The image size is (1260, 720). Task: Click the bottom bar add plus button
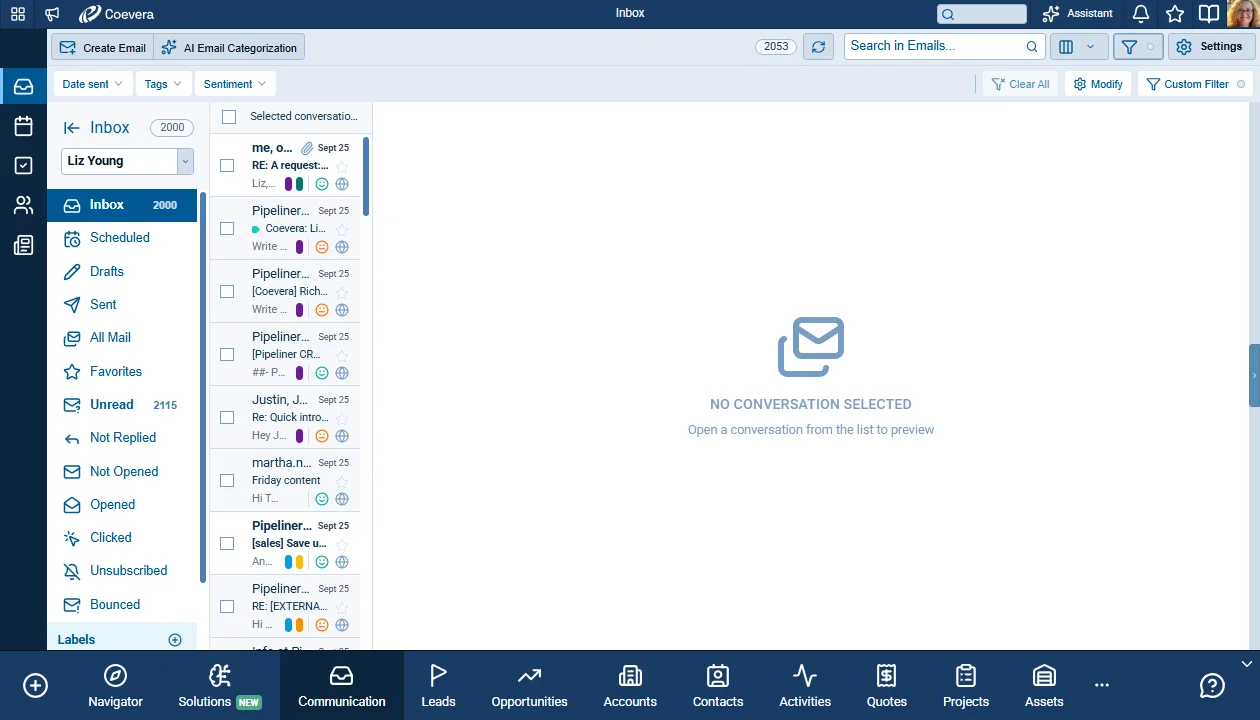pyautogui.click(x=35, y=686)
